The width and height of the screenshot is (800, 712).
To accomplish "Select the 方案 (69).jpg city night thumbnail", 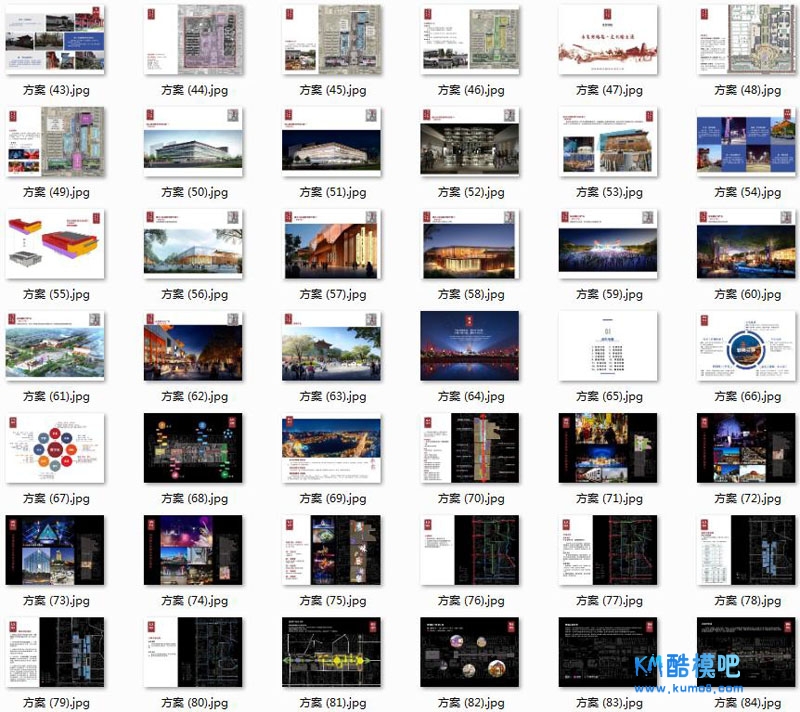I will [x=331, y=448].
